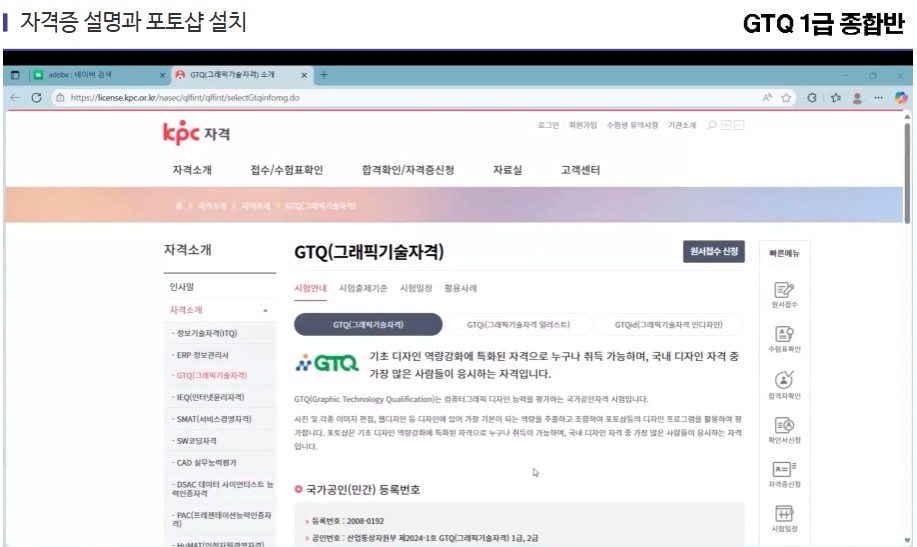Viewport: 917px width, 547px height.
Task: Select GTQ(그래픽기술자격) pill button
Action: 368,325
